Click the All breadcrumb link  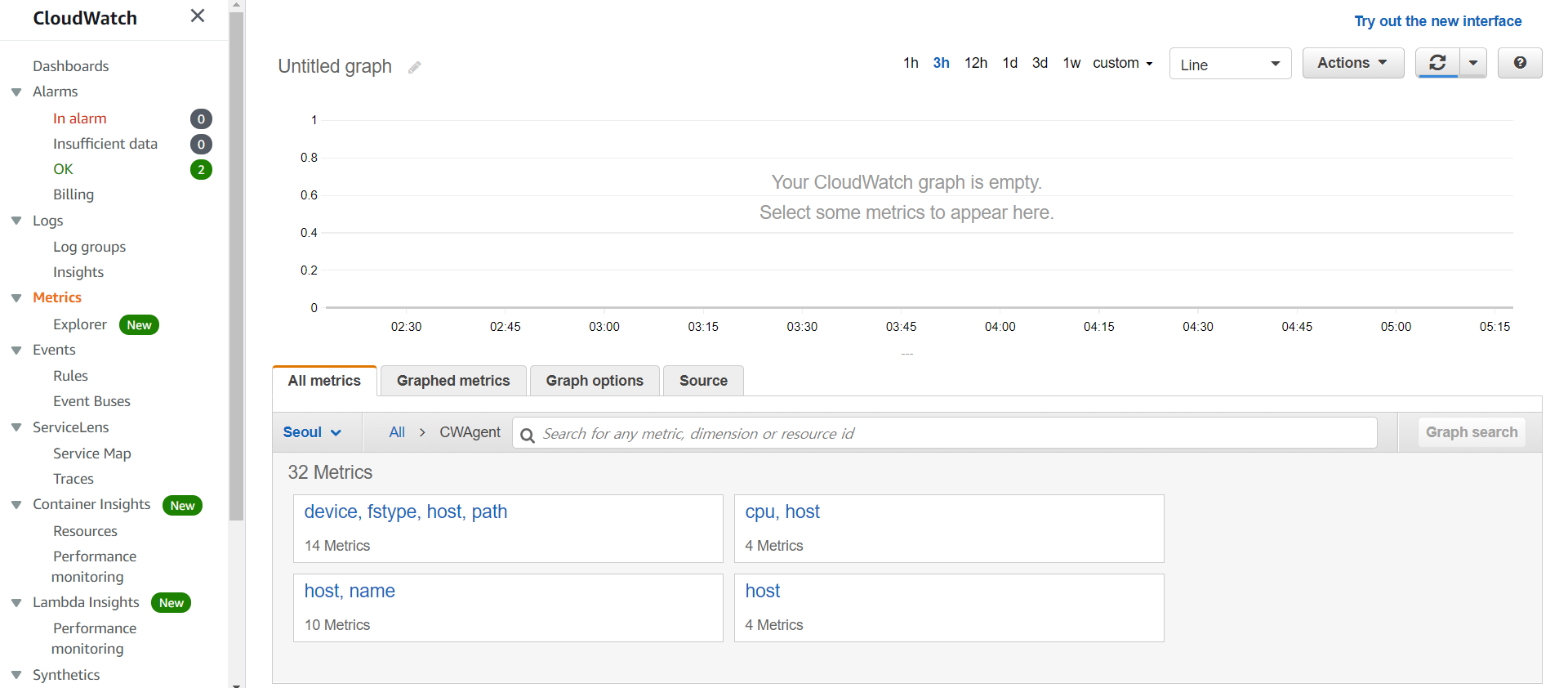397,432
